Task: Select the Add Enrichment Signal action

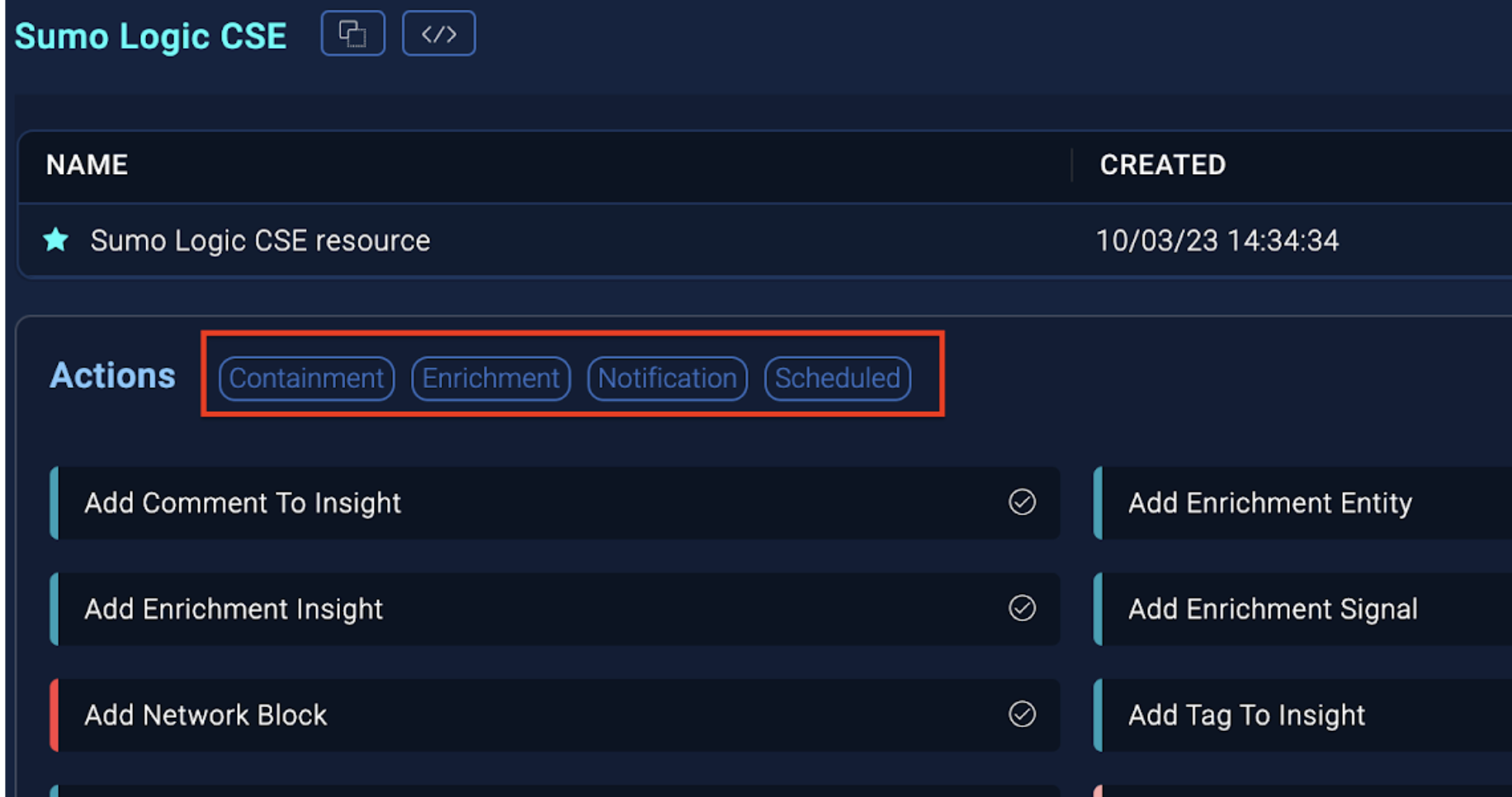Action: tap(1272, 609)
